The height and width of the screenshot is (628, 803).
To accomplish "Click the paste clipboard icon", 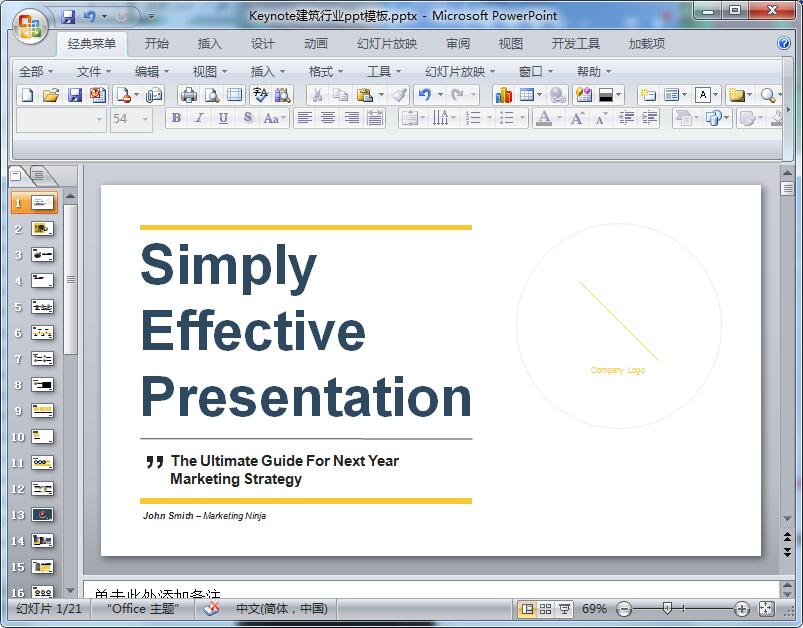I will [x=365, y=95].
